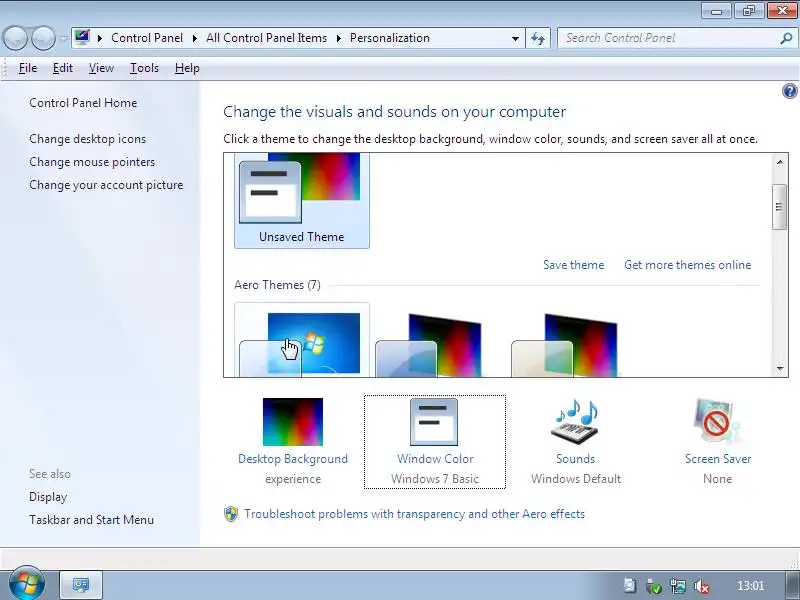Open the File menu
Screen dimensions: 800x600
point(28,68)
